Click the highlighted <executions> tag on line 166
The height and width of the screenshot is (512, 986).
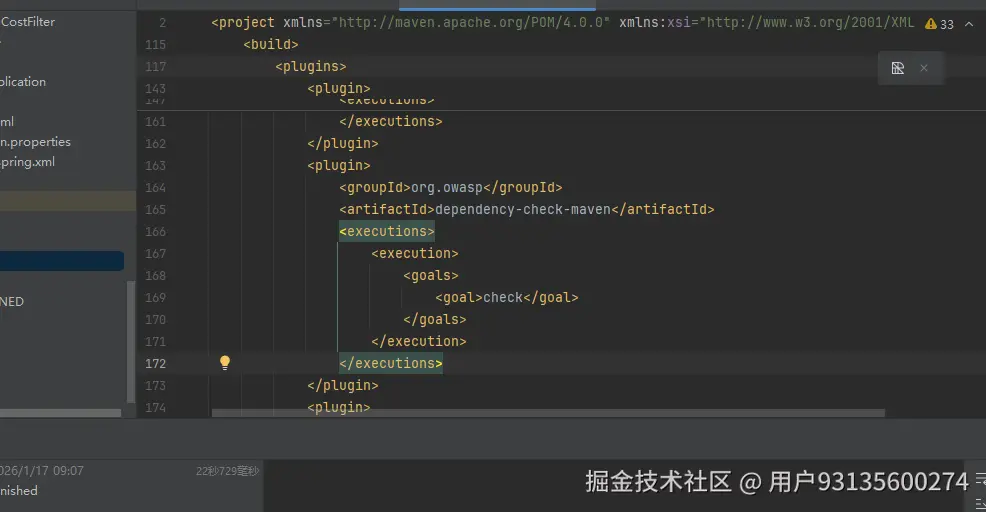(387, 231)
